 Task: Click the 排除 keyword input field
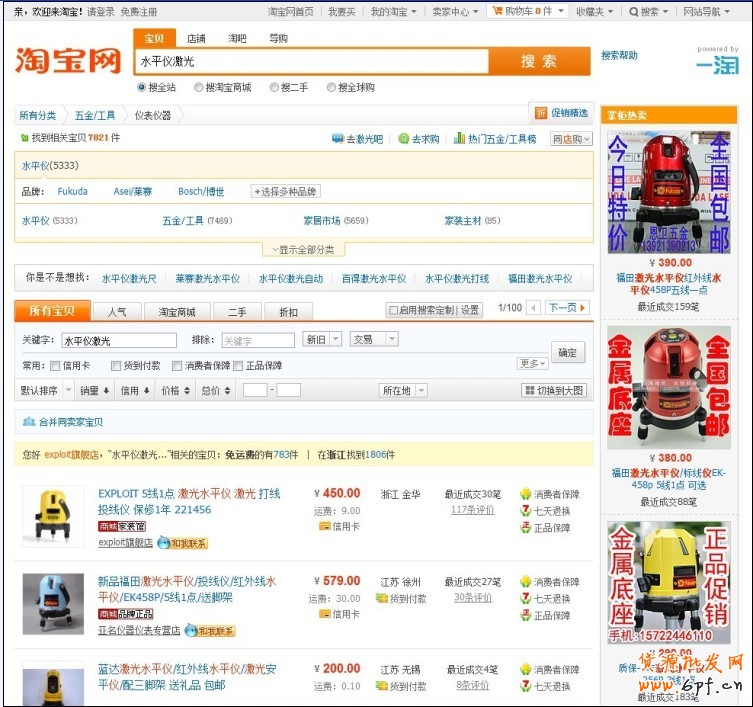(257, 341)
